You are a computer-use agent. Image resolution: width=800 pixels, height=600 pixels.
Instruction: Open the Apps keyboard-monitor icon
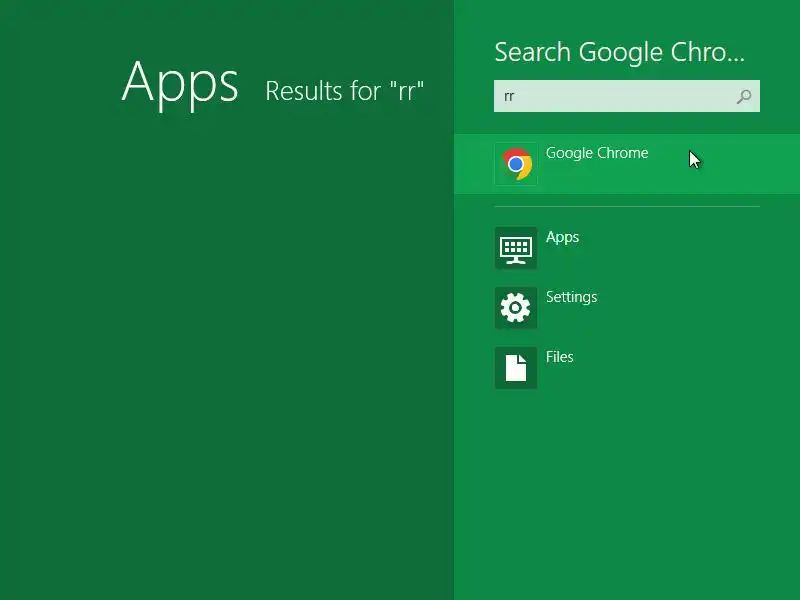pyautogui.click(x=516, y=248)
